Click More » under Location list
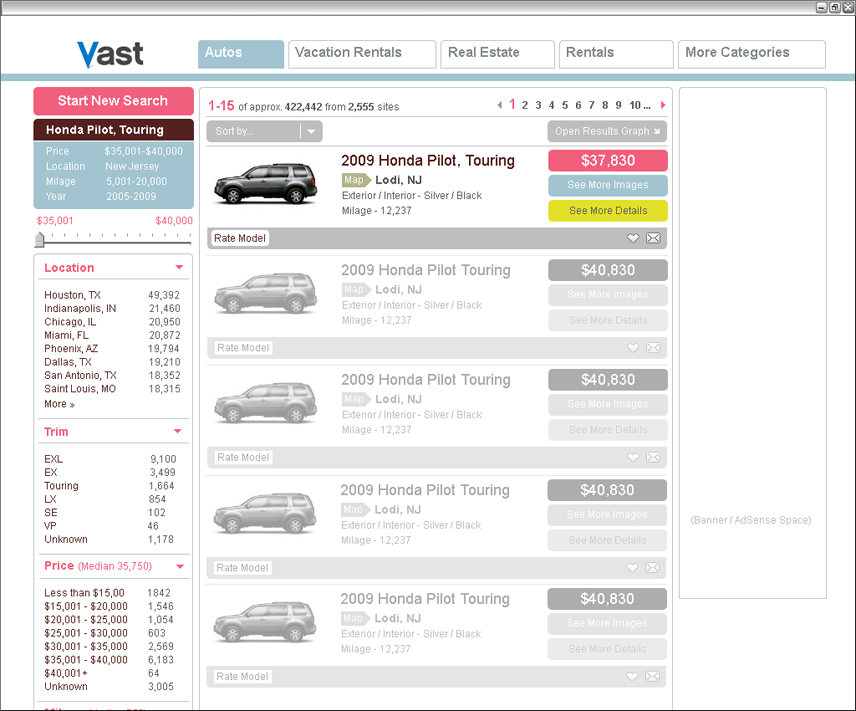 (x=59, y=404)
